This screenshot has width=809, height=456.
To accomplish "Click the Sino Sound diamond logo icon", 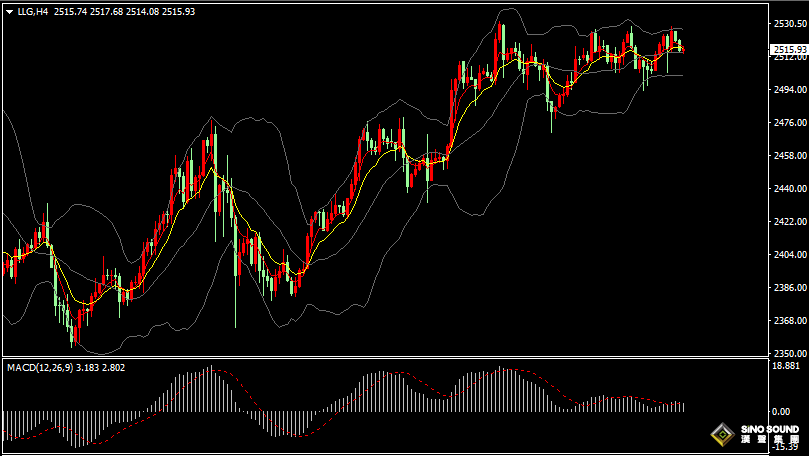I will click(x=722, y=436).
